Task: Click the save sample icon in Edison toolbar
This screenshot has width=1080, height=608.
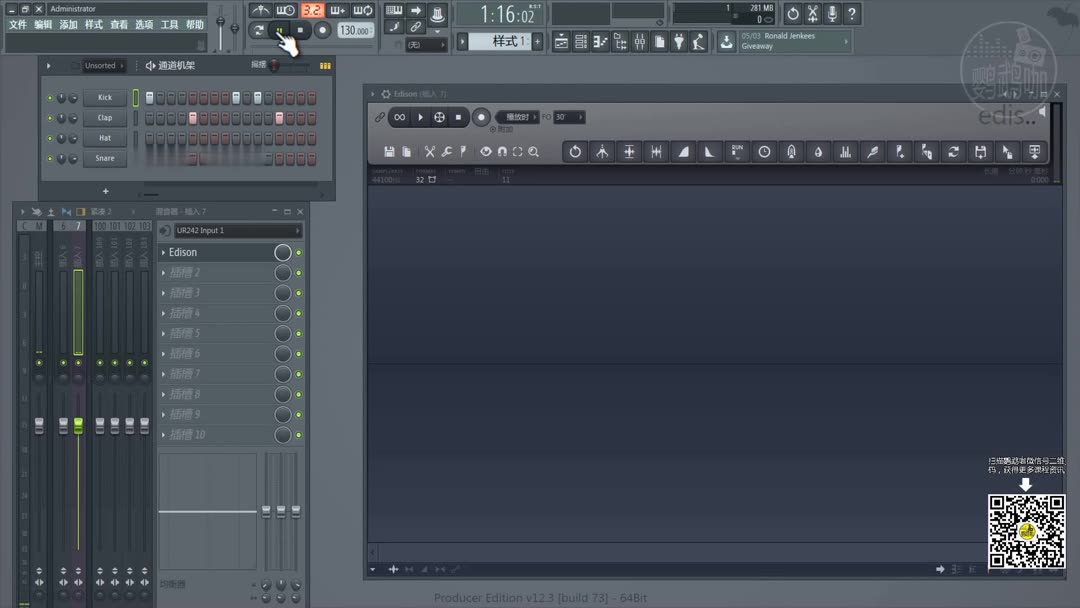Action: (x=389, y=151)
